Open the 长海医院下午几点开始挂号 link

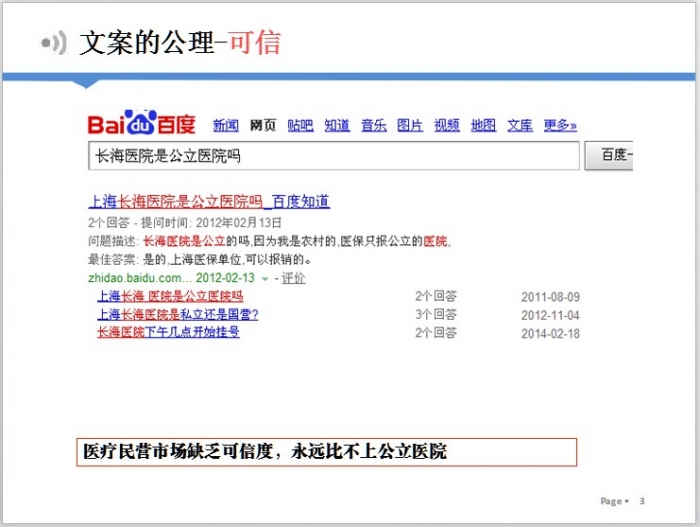pos(168,332)
